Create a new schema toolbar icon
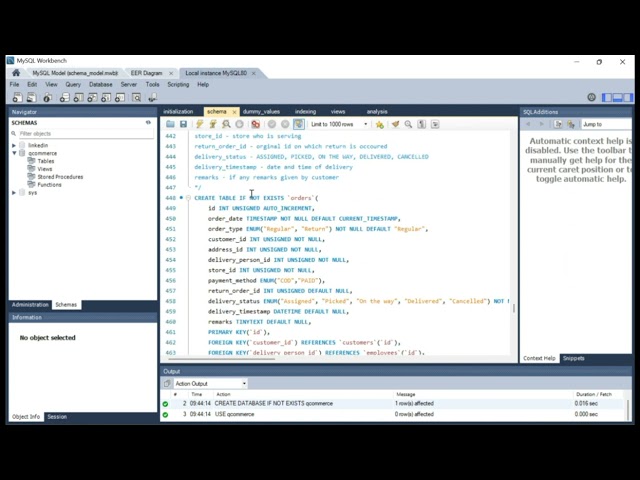The width and height of the screenshot is (640, 480). tap(64, 98)
